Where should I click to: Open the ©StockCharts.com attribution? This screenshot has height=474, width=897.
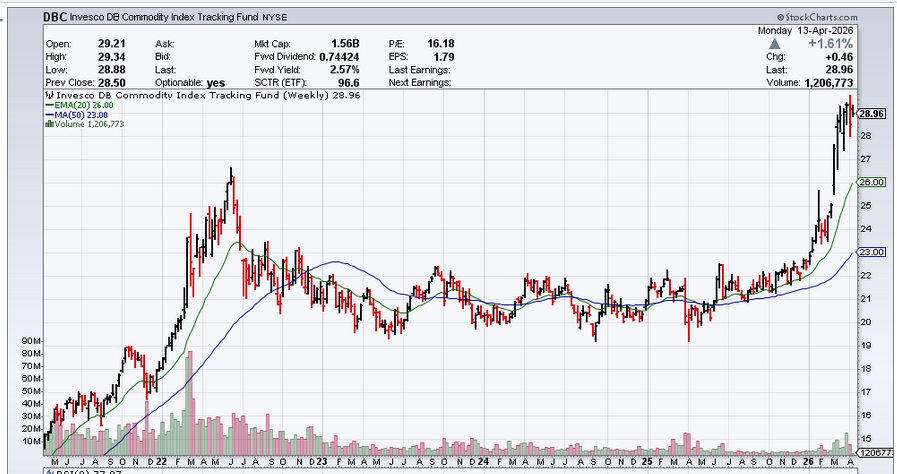[818, 18]
